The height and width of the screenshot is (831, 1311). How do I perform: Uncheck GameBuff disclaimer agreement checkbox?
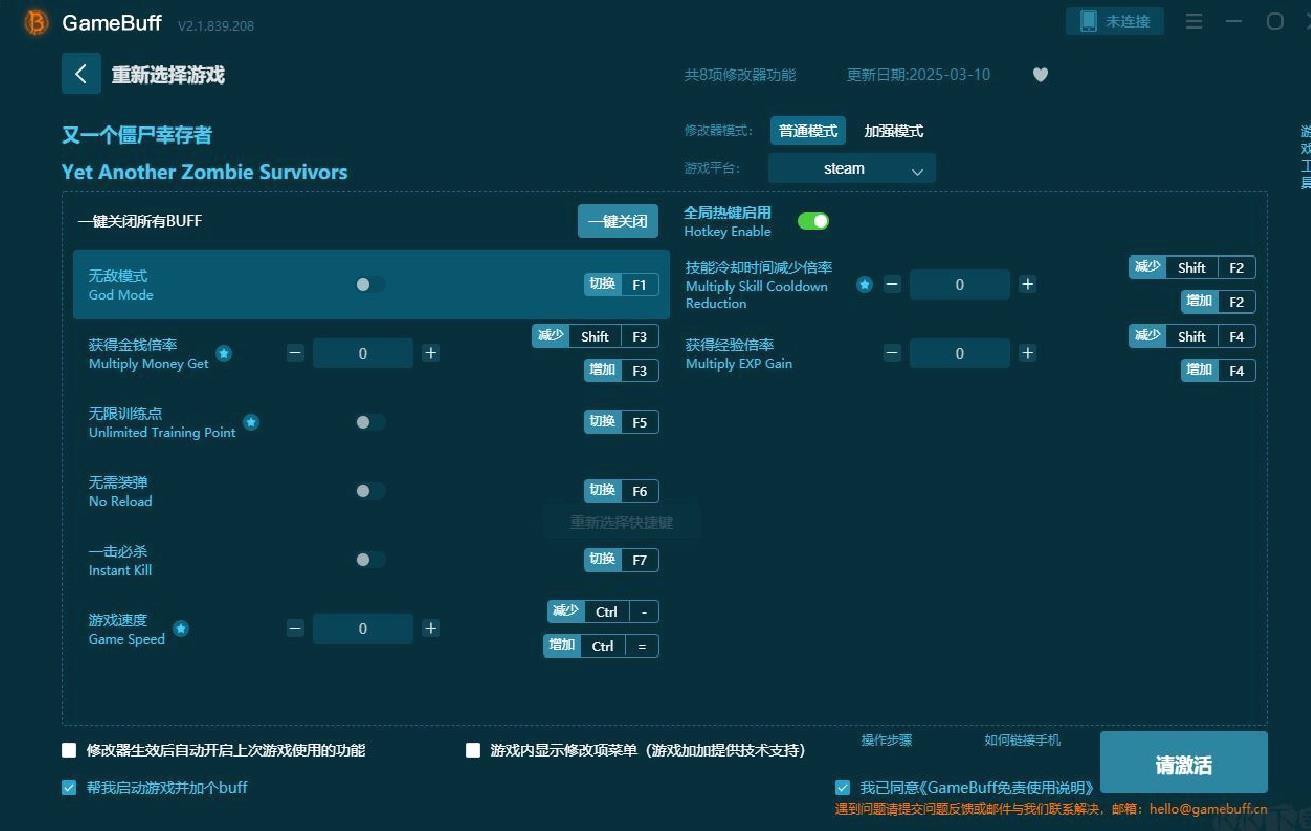(842, 787)
